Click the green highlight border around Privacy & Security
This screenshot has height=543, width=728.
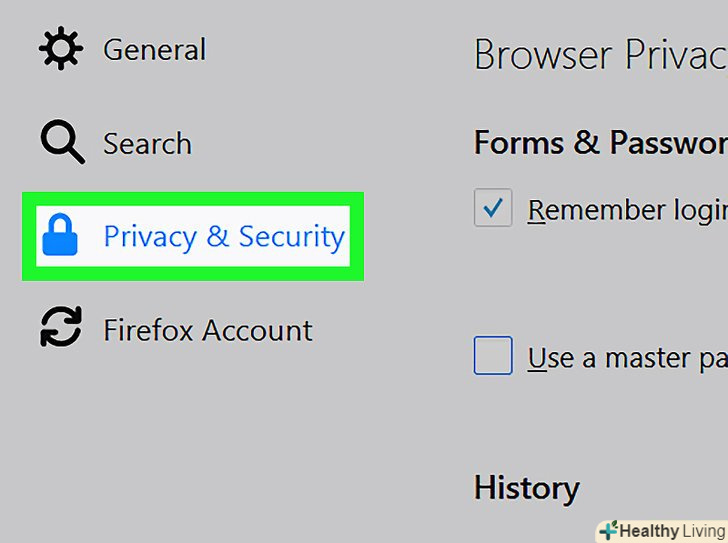(193, 273)
